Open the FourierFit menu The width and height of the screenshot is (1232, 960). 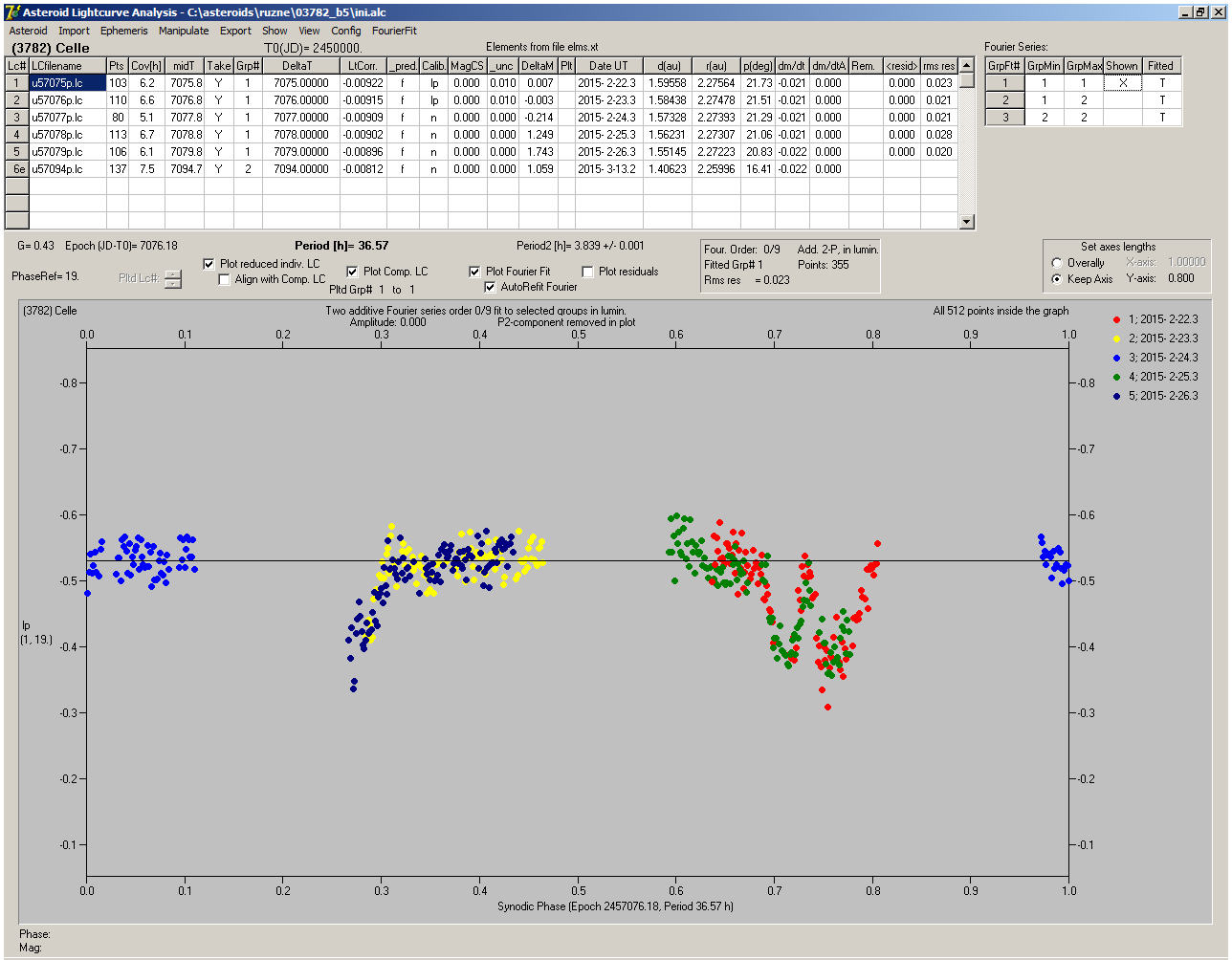coord(394,31)
